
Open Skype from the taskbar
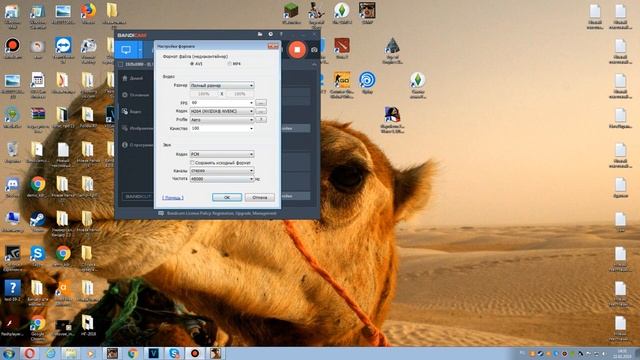pyautogui.click(x=174, y=353)
